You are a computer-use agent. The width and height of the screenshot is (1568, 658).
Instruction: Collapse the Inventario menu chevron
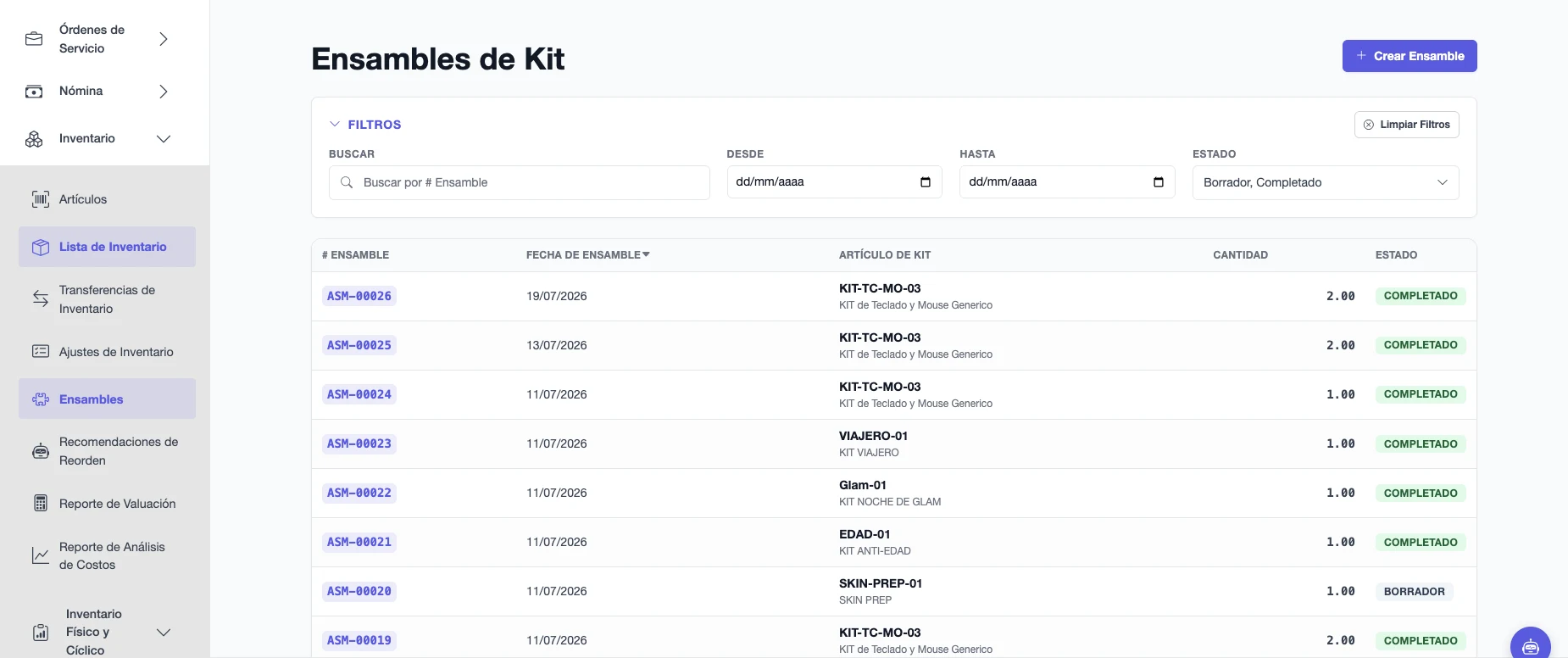(164, 139)
